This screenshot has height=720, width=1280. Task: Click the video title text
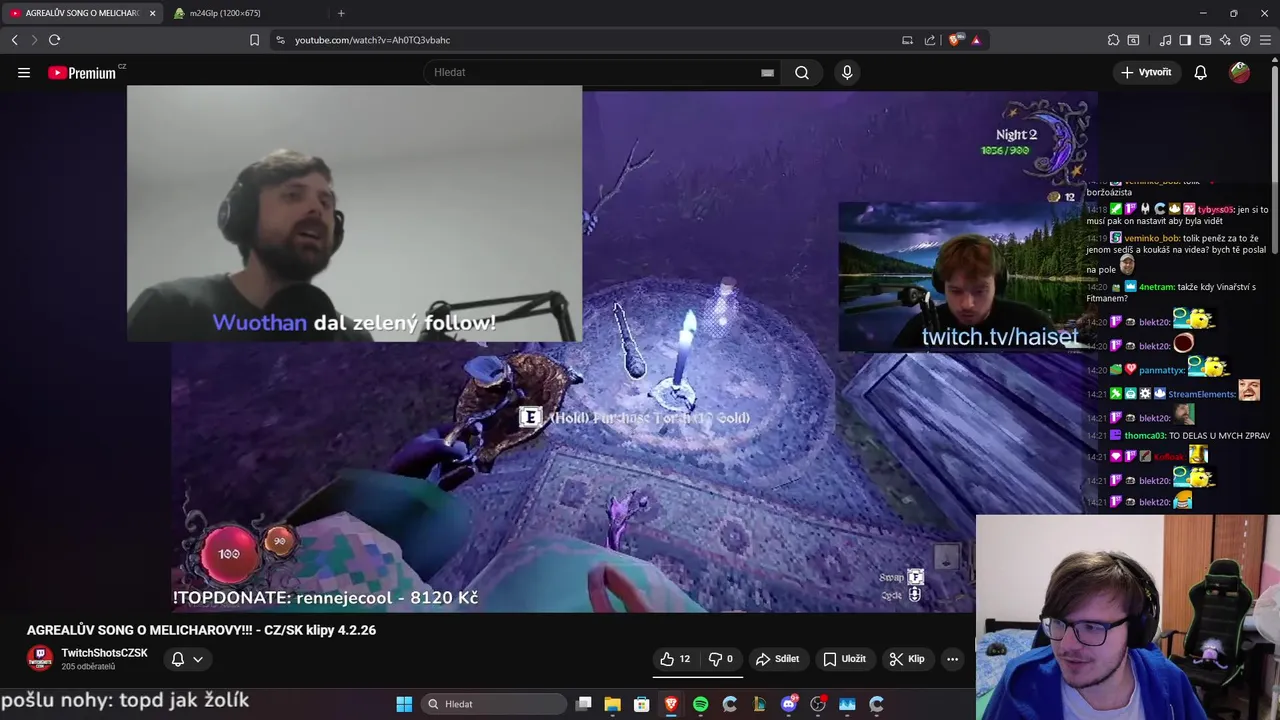pos(201,630)
